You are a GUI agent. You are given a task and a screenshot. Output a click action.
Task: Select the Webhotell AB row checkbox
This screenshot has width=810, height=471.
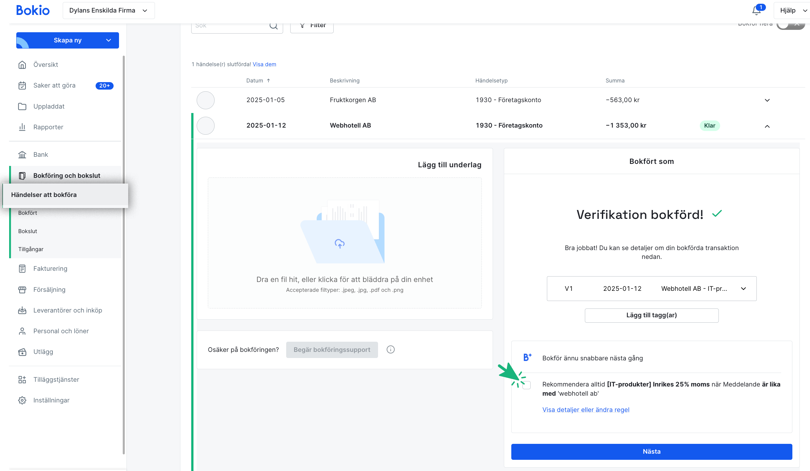click(206, 126)
